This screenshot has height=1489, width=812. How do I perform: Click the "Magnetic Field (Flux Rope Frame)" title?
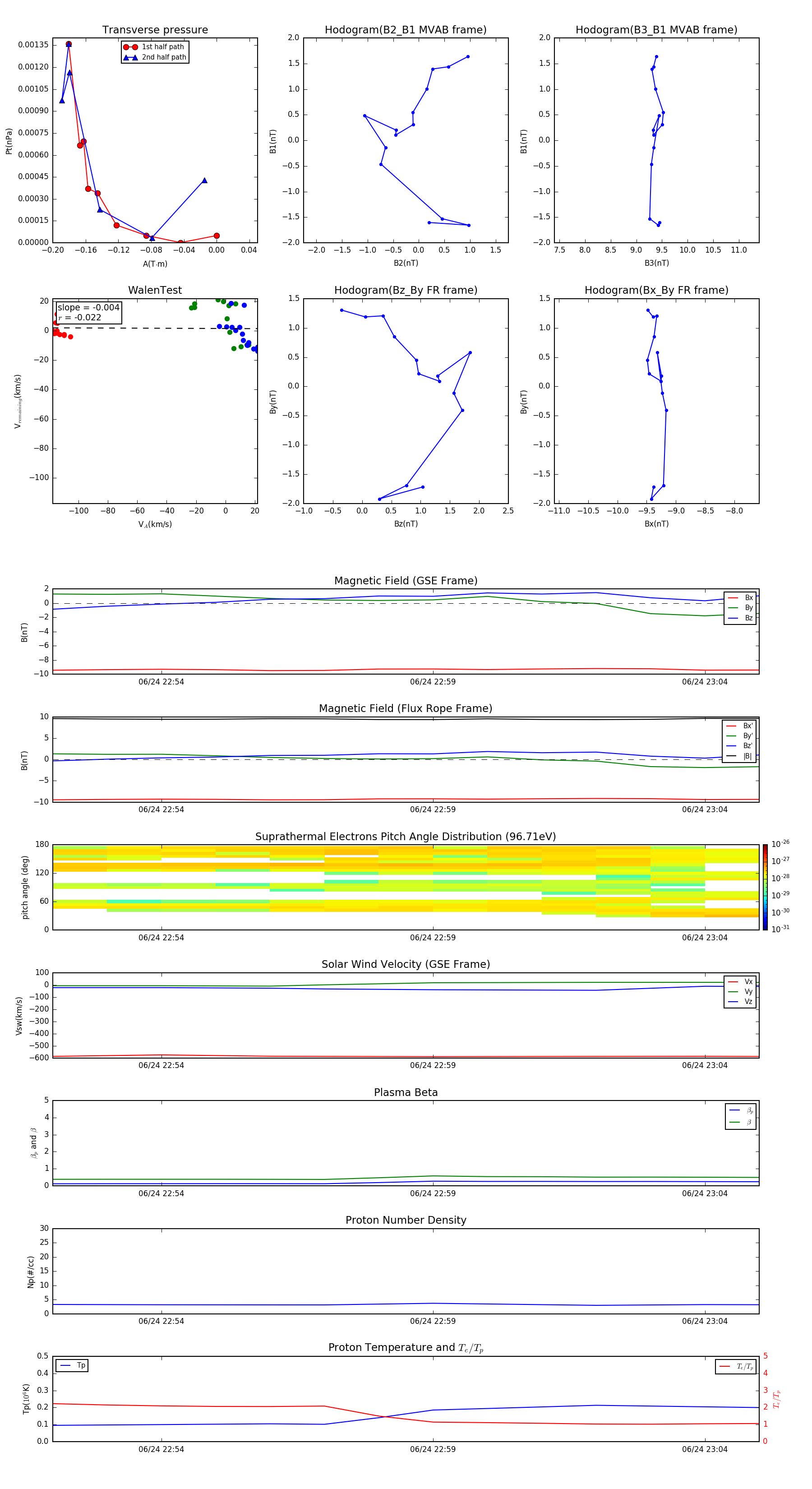(406, 709)
